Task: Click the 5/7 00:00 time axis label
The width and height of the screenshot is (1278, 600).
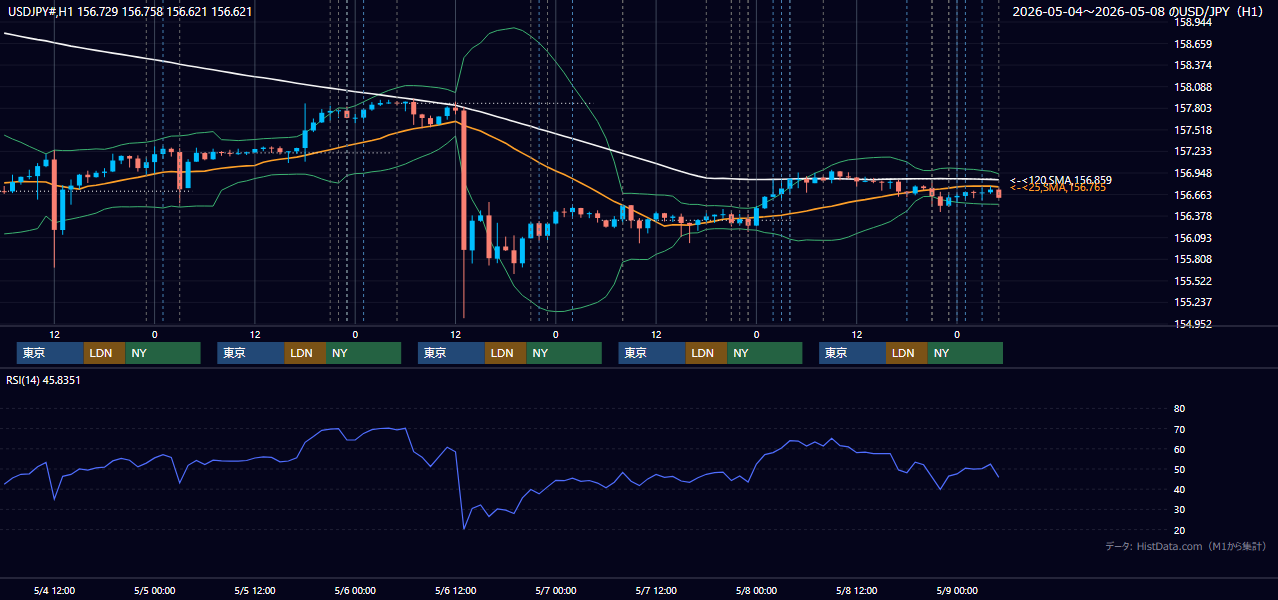Action: [555, 590]
